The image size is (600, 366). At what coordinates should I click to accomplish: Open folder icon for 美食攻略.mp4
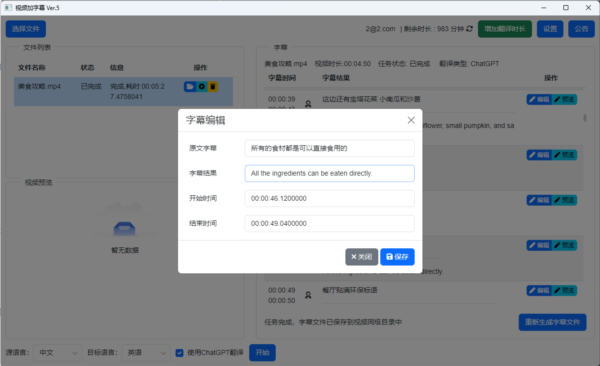point(189,87)
